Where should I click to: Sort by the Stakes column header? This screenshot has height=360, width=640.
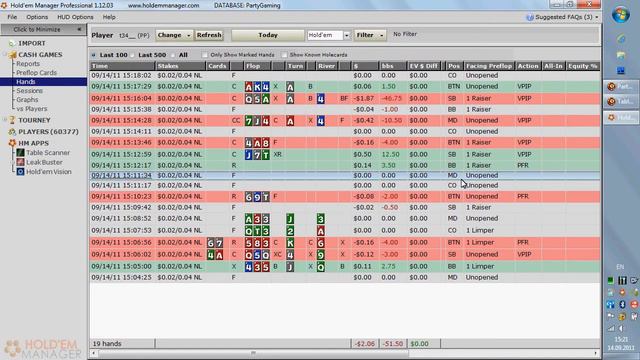(x=181, y=66)
